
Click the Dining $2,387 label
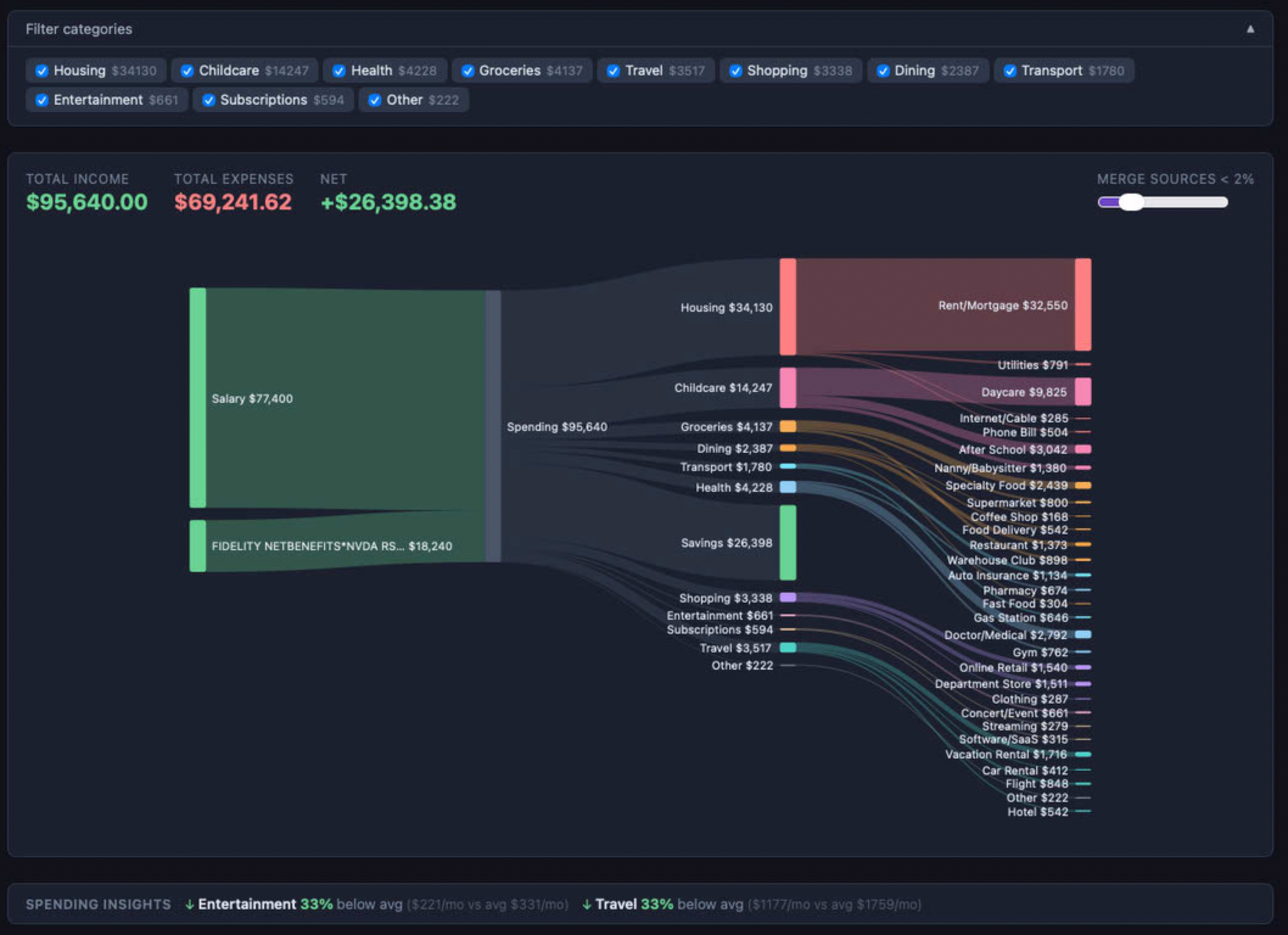(735, 449)
